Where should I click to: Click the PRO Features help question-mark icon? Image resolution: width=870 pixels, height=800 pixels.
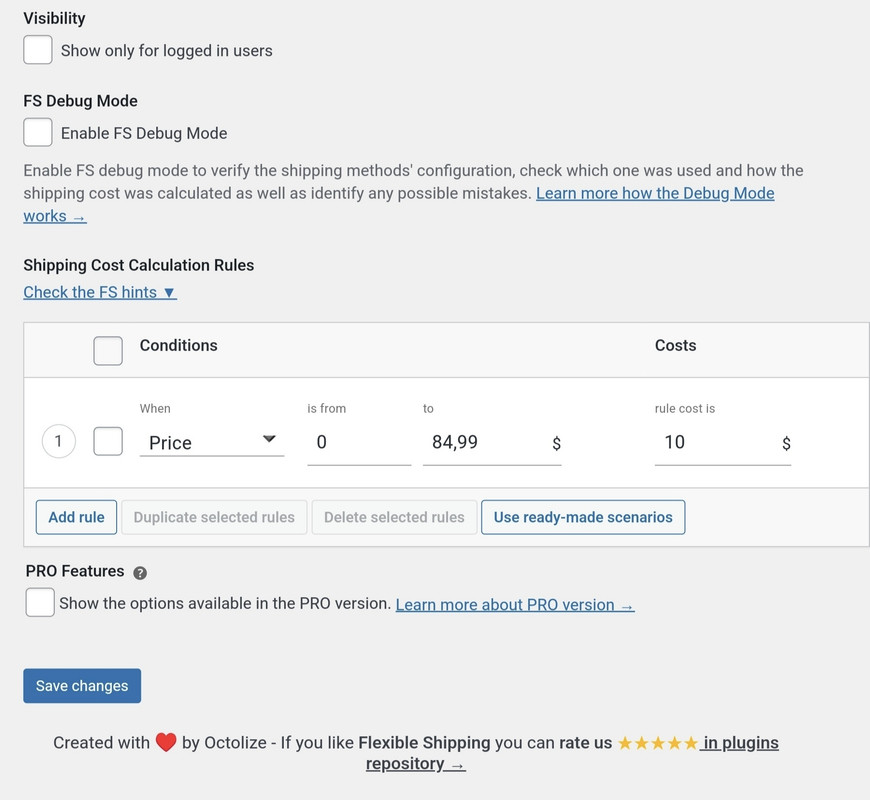click(x=140, y=573)
